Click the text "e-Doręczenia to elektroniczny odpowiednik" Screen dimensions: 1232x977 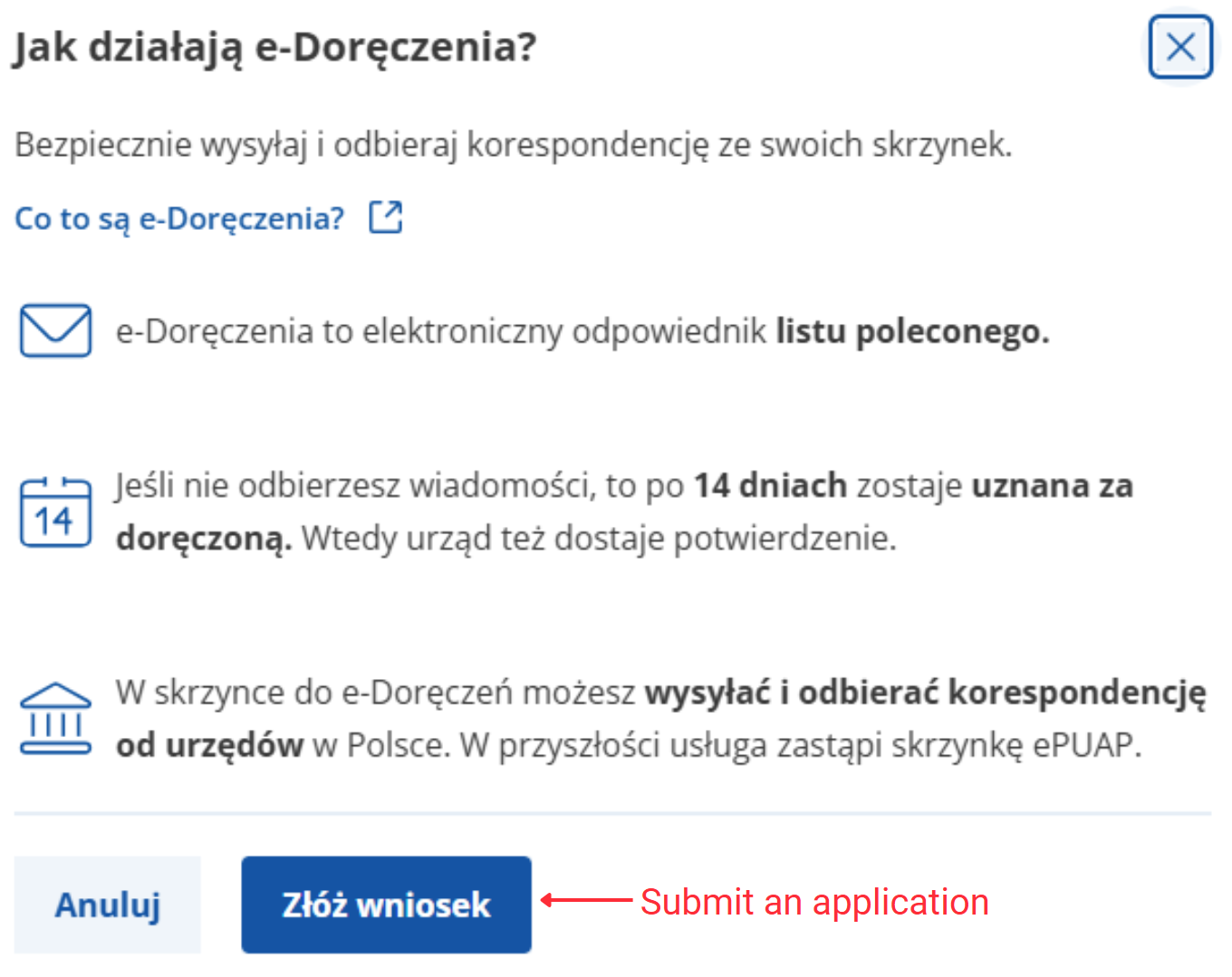[441, 332]
